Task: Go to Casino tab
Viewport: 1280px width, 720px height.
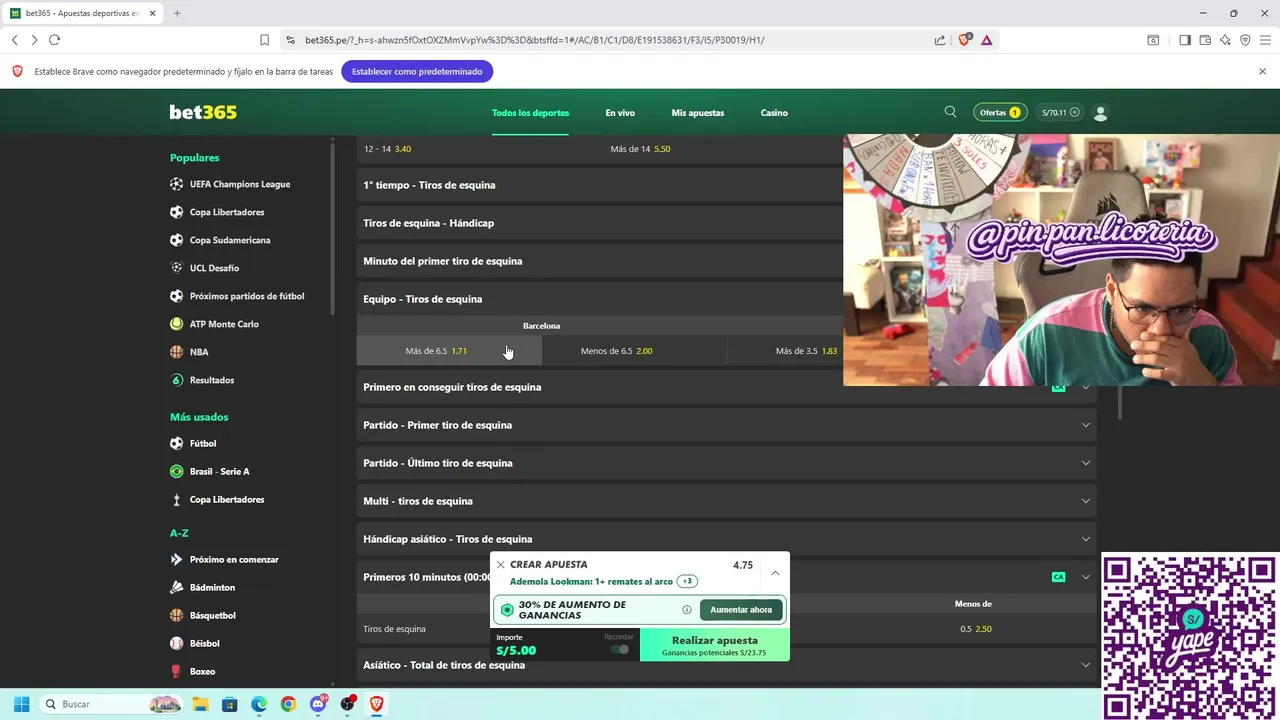Action: (x=774, y=113)
